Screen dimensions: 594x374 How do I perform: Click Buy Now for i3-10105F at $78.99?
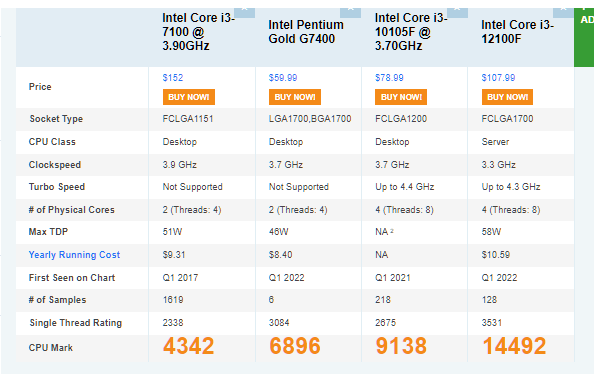click(x=401, y=97)
